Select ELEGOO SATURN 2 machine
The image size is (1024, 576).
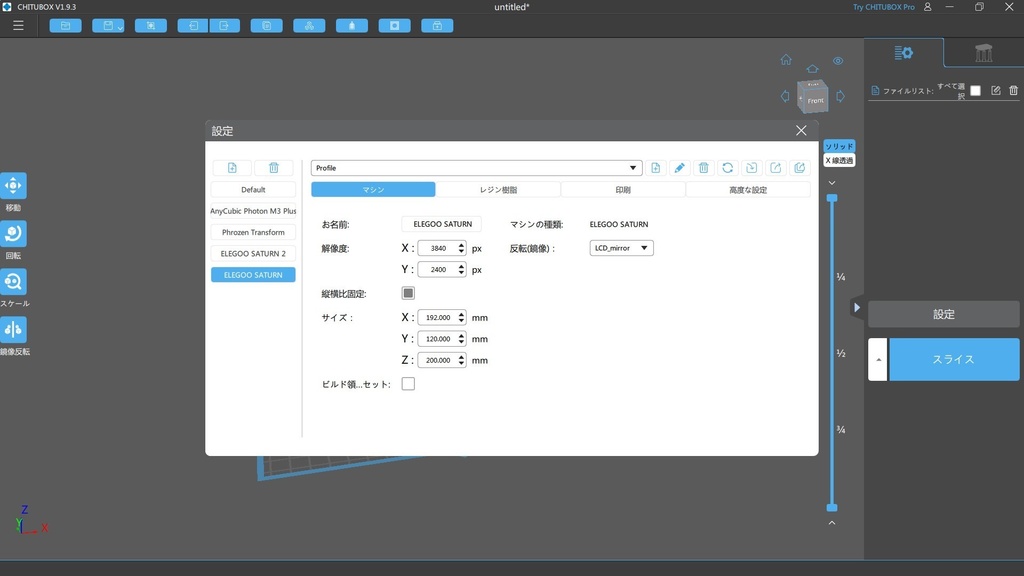point(253,253)
